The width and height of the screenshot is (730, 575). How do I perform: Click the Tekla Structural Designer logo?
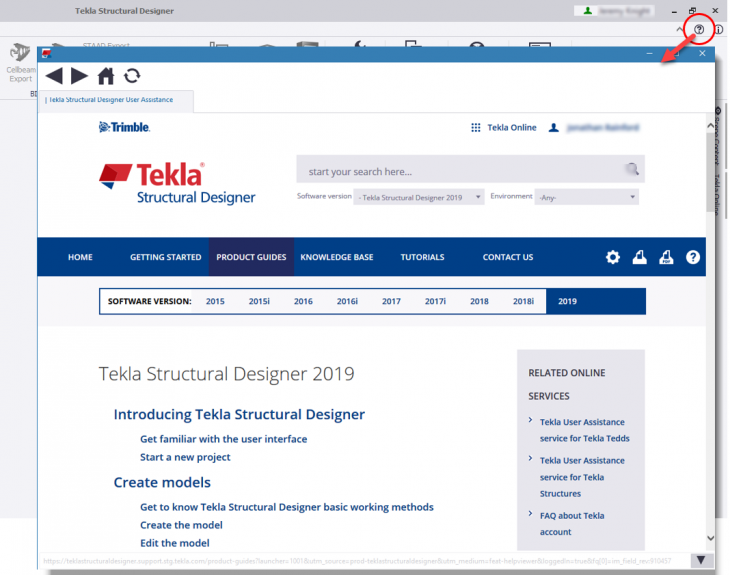177,183
